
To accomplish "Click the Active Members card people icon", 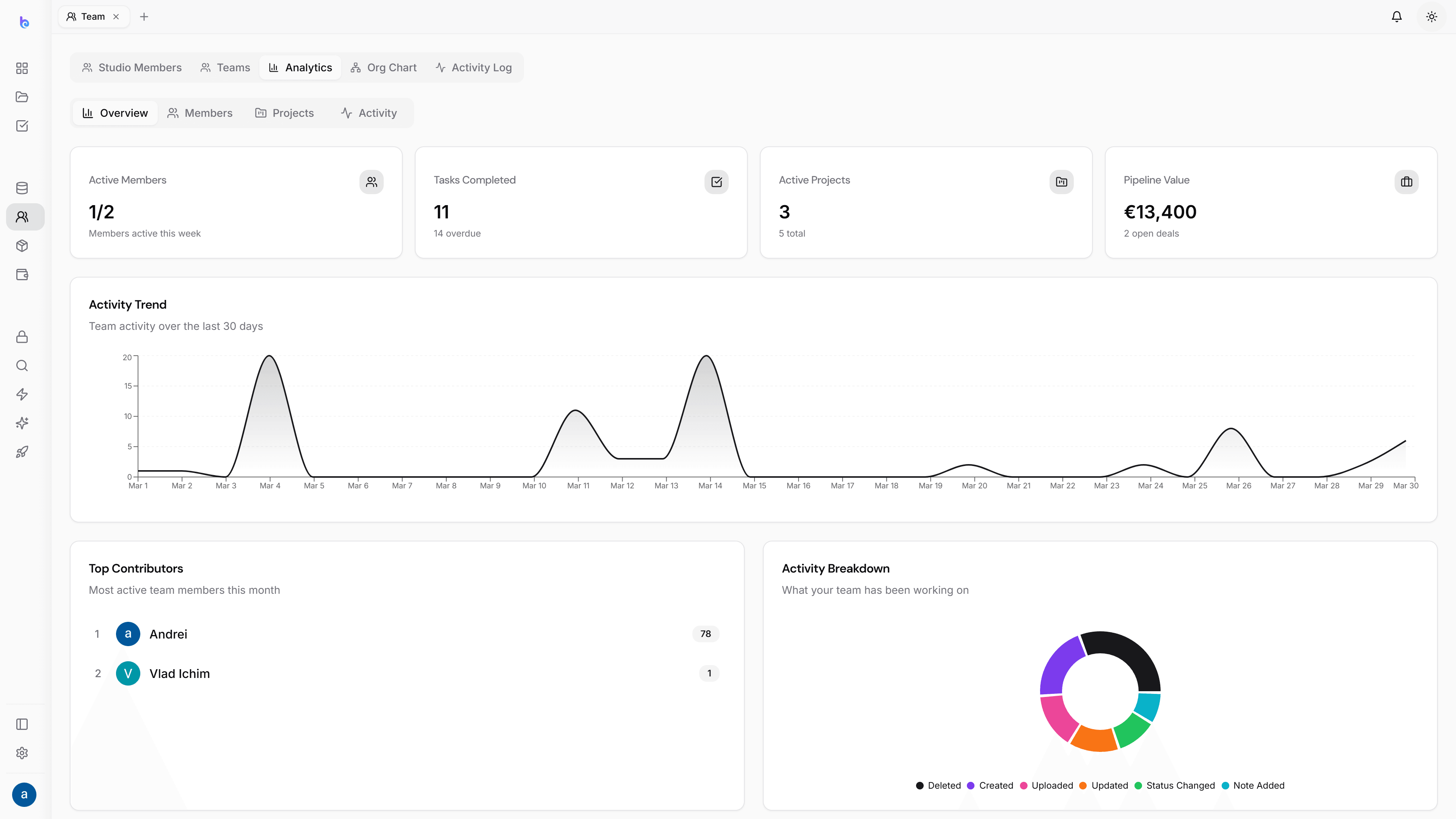I will 371,182.
